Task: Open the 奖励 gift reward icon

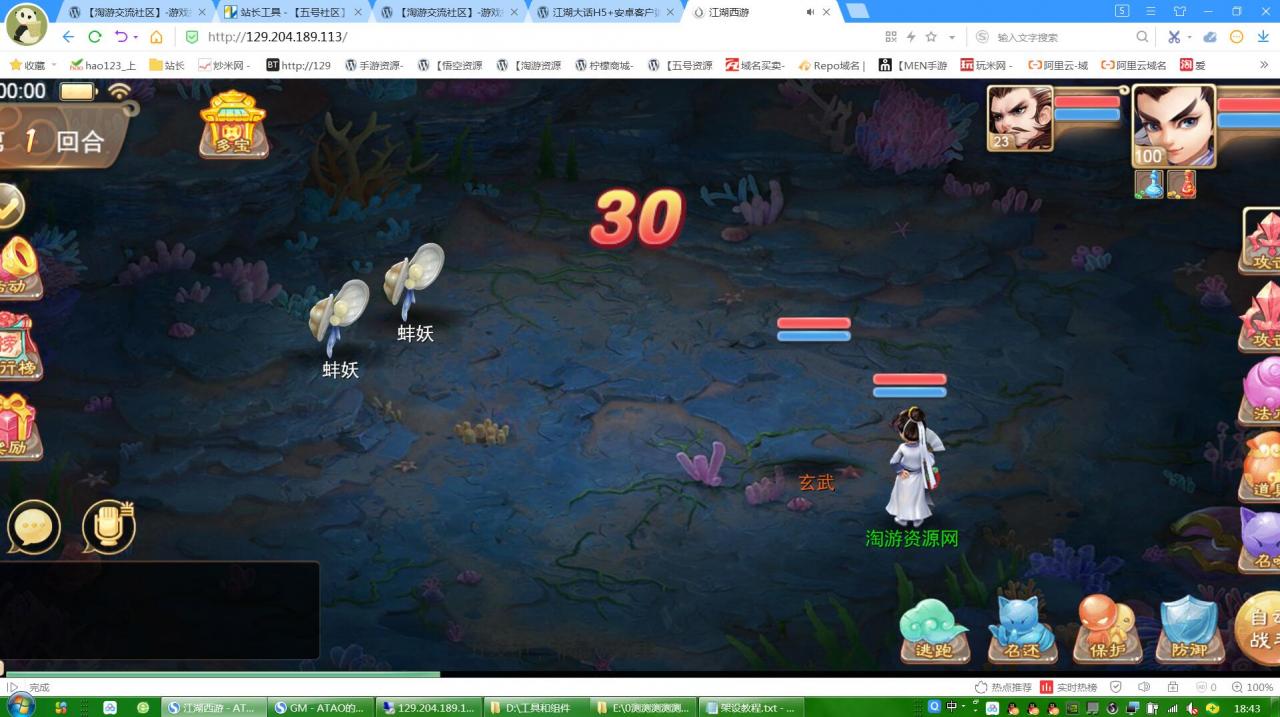Action: point(18,426)
